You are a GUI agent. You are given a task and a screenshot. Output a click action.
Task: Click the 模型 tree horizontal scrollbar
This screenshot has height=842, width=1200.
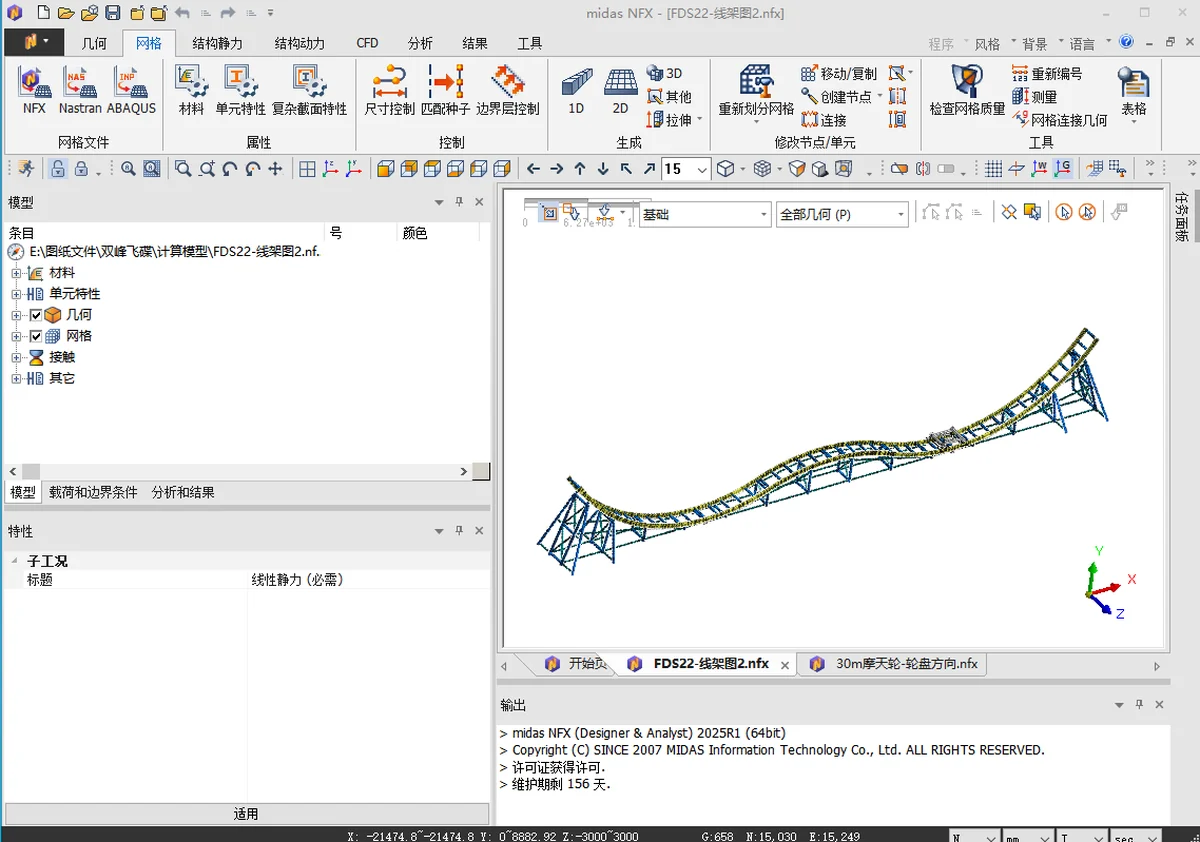pos(239,471)
